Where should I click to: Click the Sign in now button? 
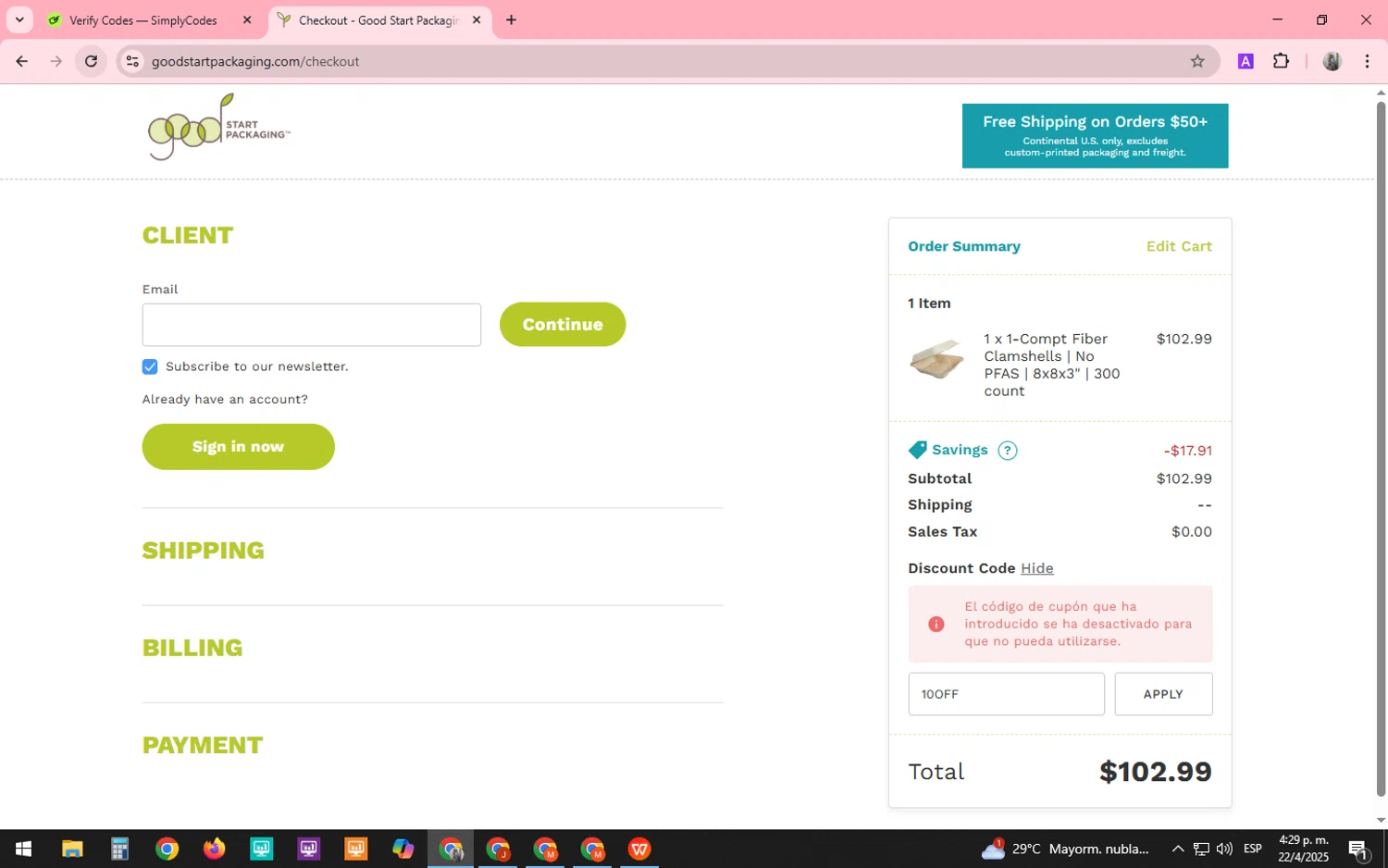tap(238, 447)
